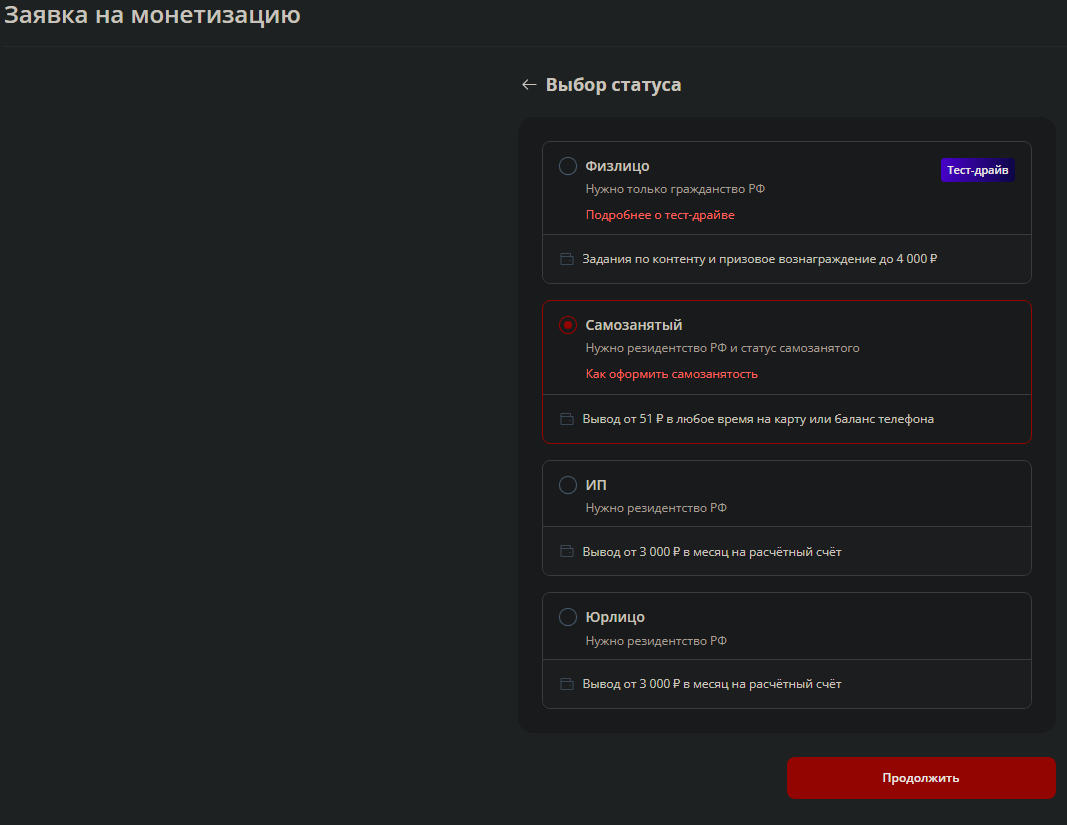Click the Физлицо option label
Image resolution: width=1067 pixels, height=825 pixels.
point(617,166)
